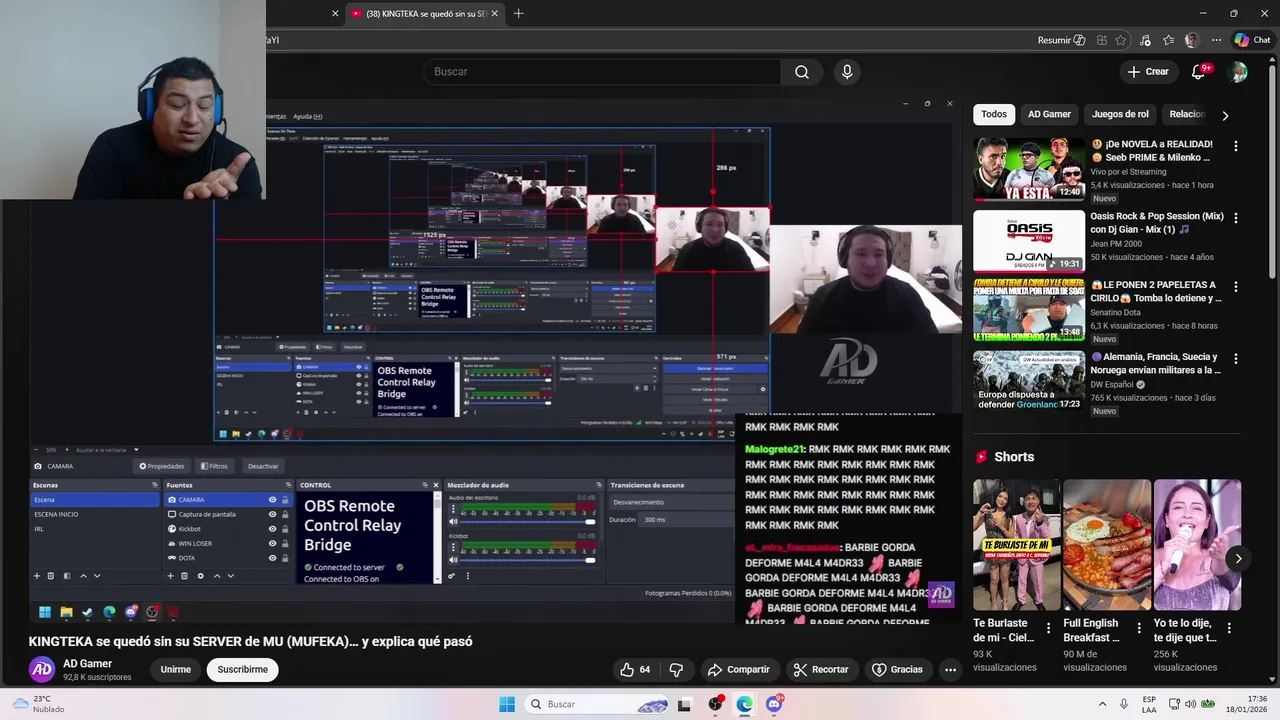
Task: Open the Copilot Chat button in Edge
Action: pos(1252,40)
